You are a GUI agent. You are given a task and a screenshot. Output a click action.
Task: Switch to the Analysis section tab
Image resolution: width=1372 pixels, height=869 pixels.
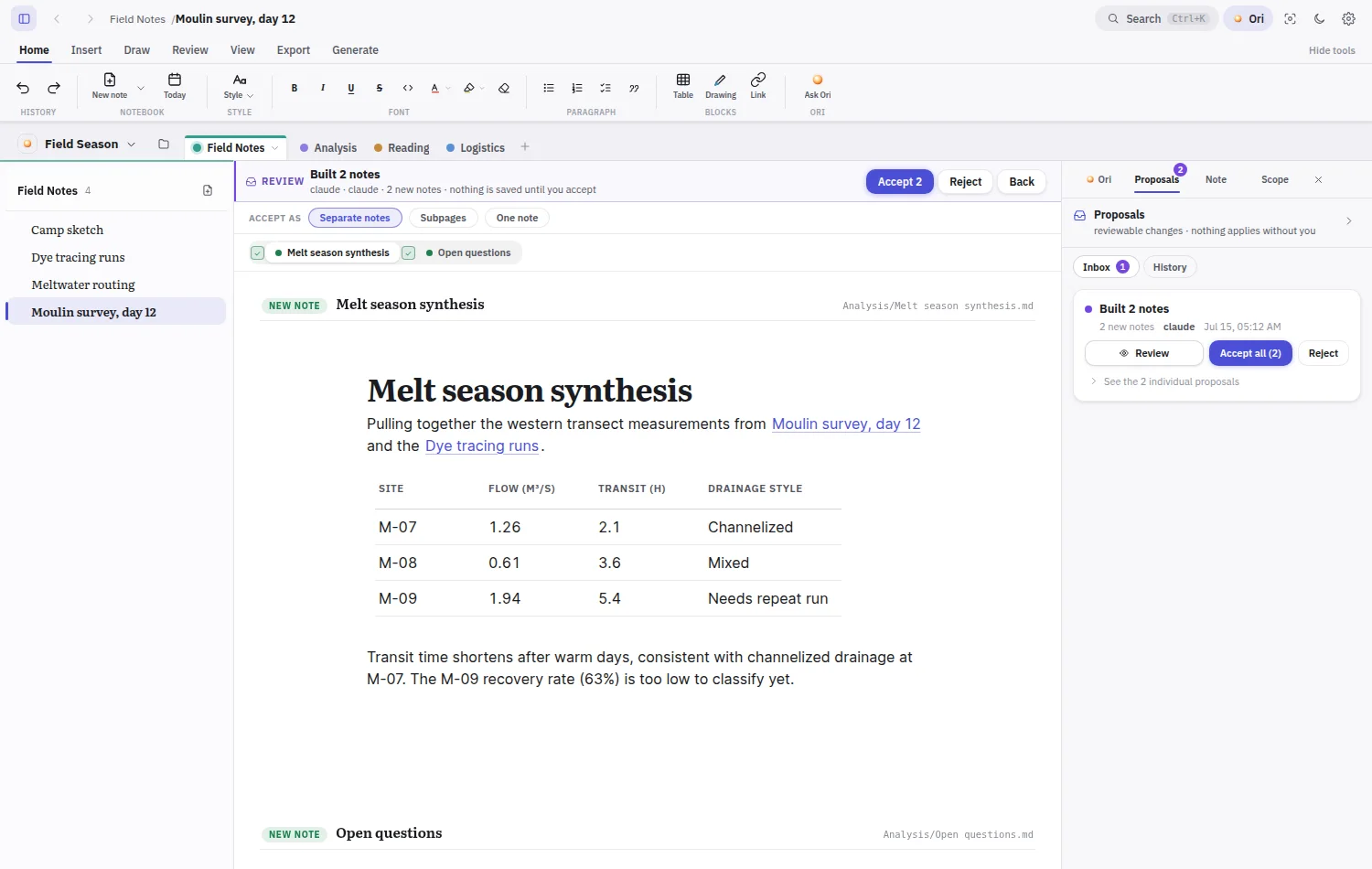coord(328,147)
